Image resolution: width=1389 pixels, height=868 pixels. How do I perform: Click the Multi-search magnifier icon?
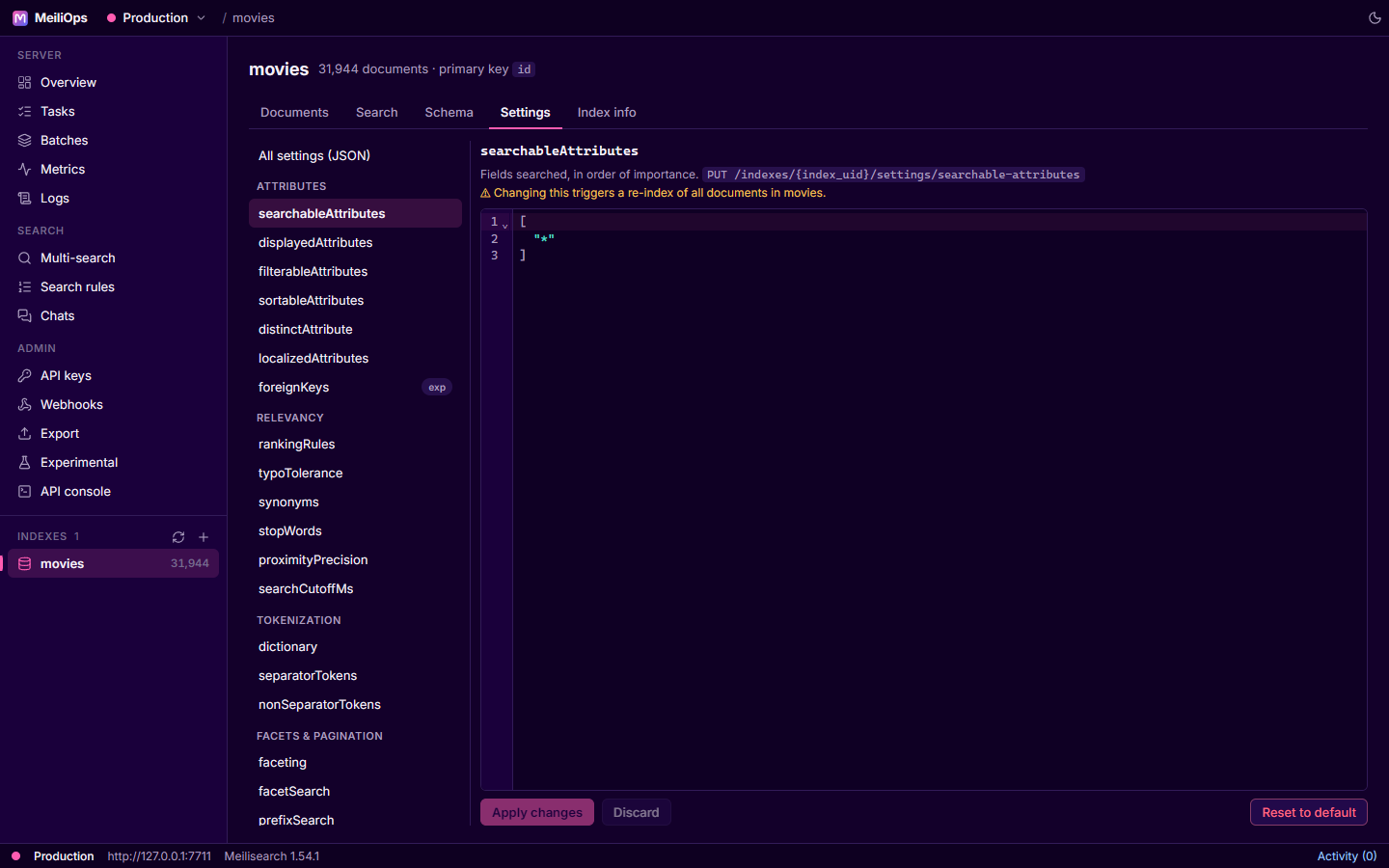tap(25, 258)
